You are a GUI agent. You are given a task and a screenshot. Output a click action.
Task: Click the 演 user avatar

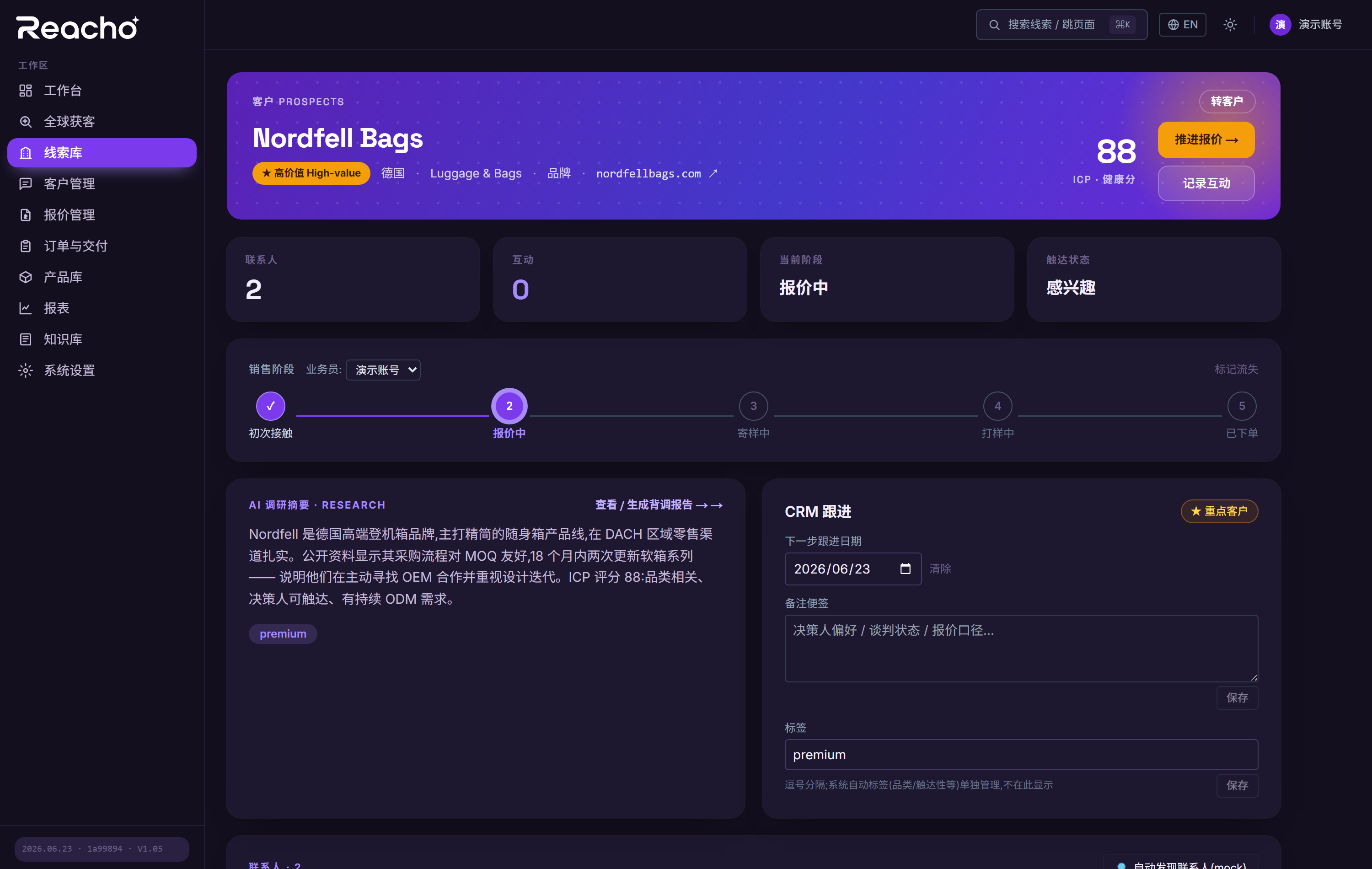(x=1280, y=25)
